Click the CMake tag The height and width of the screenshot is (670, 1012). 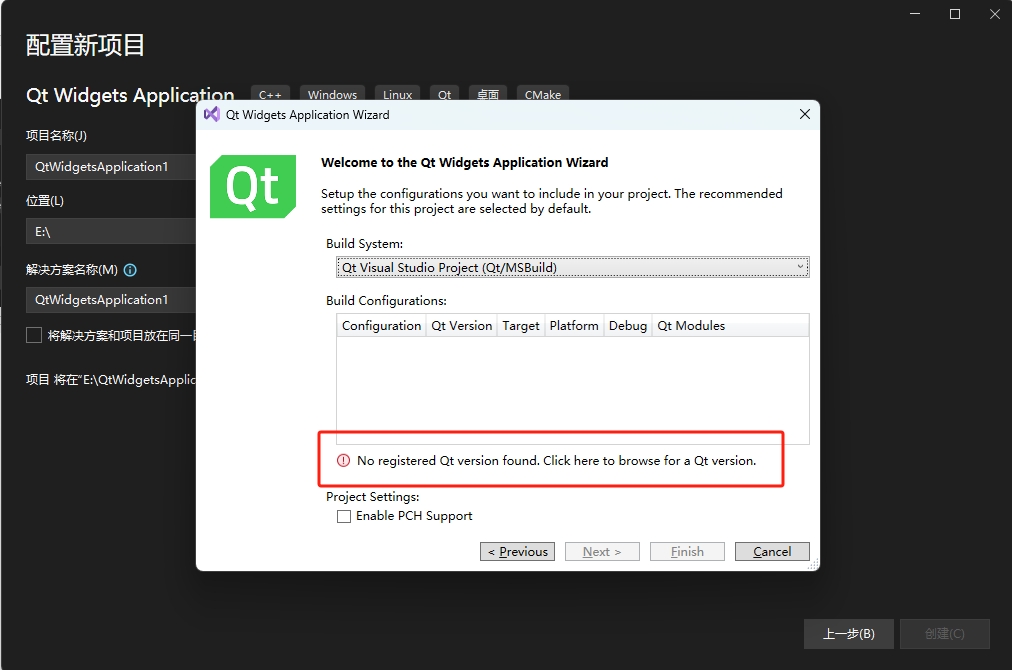pos(543,94)
